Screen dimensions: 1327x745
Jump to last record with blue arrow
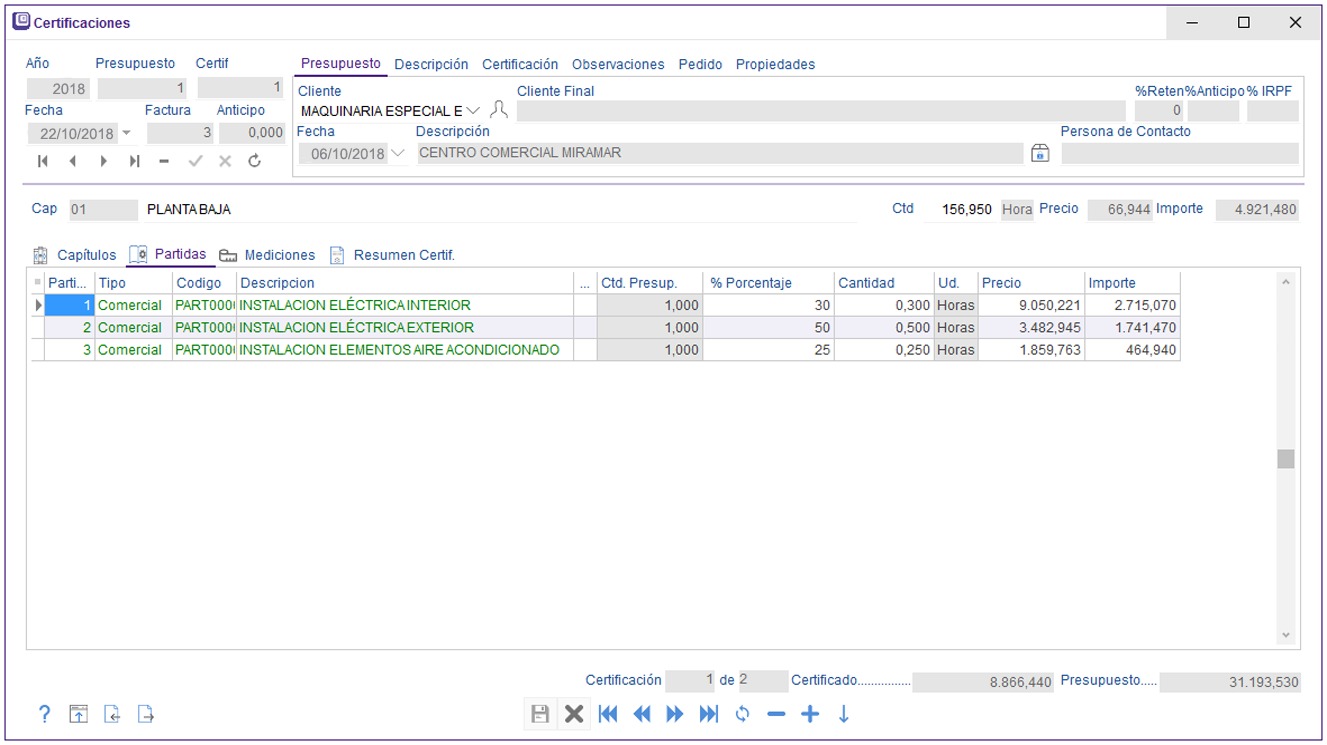[x=709, y=714]
